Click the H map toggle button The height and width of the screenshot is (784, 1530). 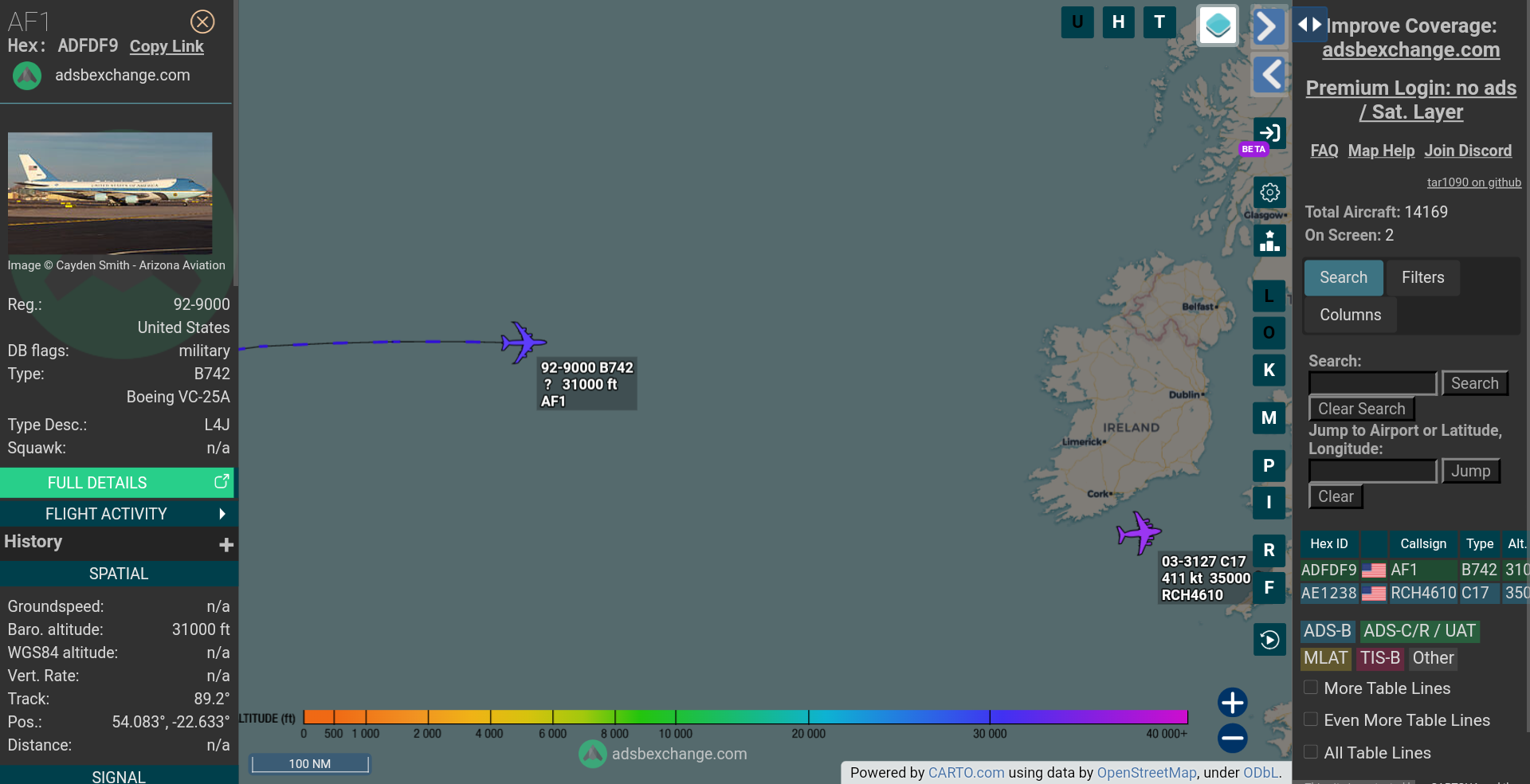[x=1119, y=22]
